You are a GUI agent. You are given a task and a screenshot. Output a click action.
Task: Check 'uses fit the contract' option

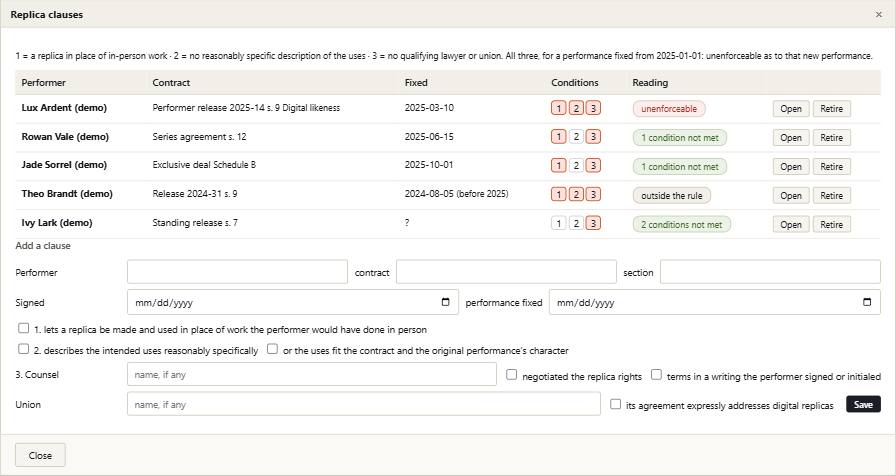coord(273,349)
